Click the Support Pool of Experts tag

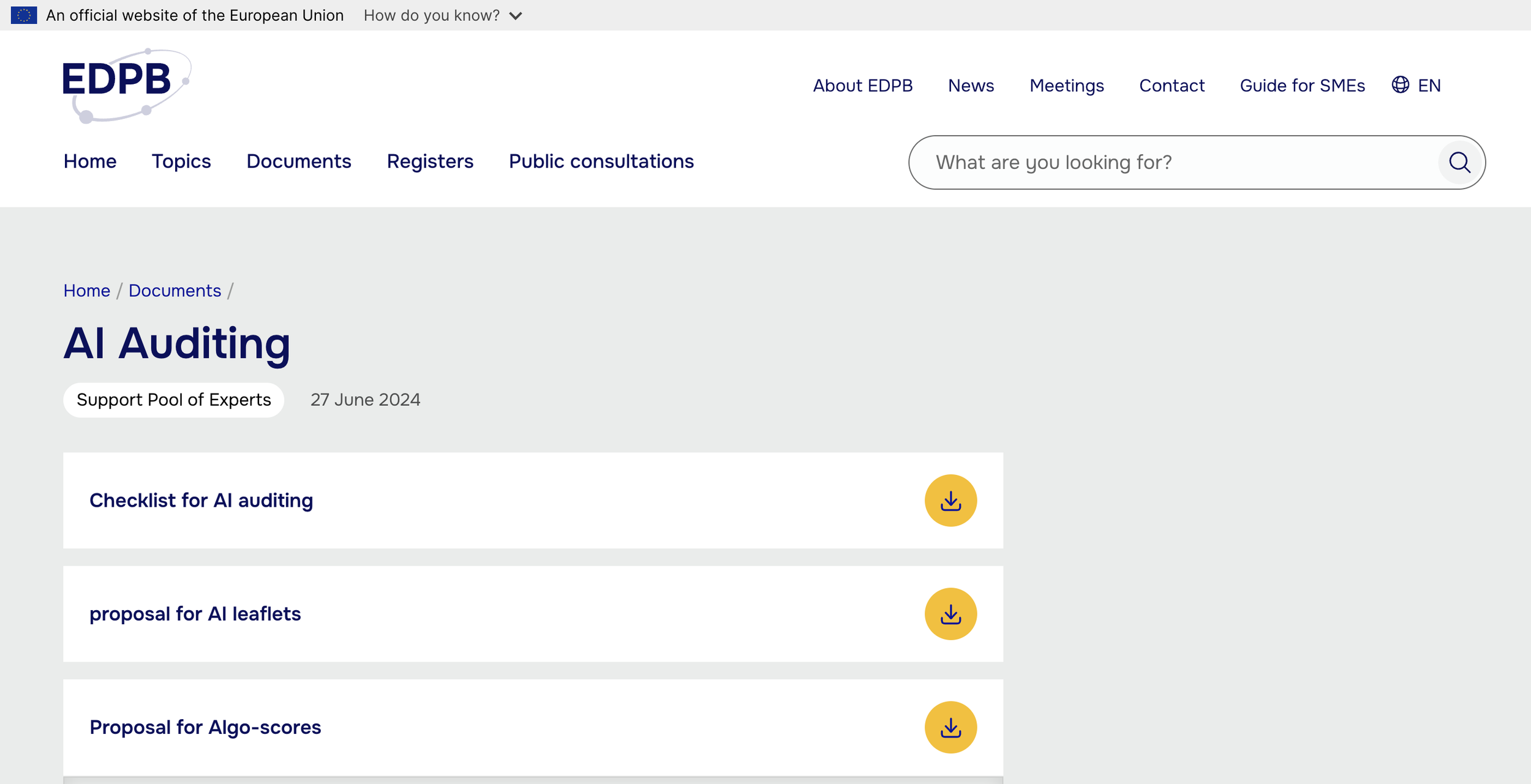(x=174, y=400)
